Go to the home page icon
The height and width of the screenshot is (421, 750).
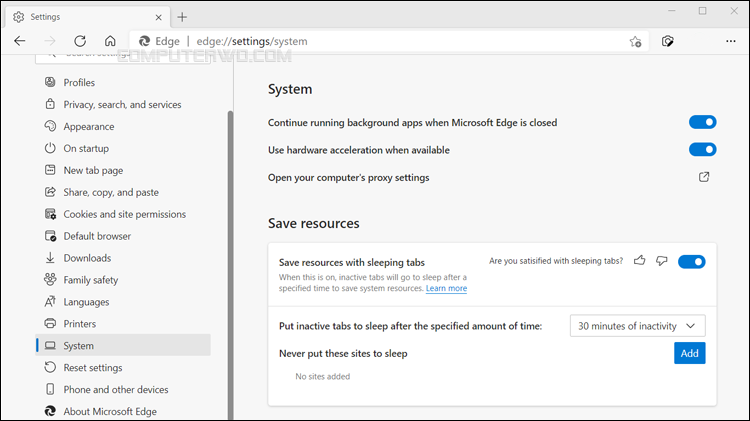(110, 41)
